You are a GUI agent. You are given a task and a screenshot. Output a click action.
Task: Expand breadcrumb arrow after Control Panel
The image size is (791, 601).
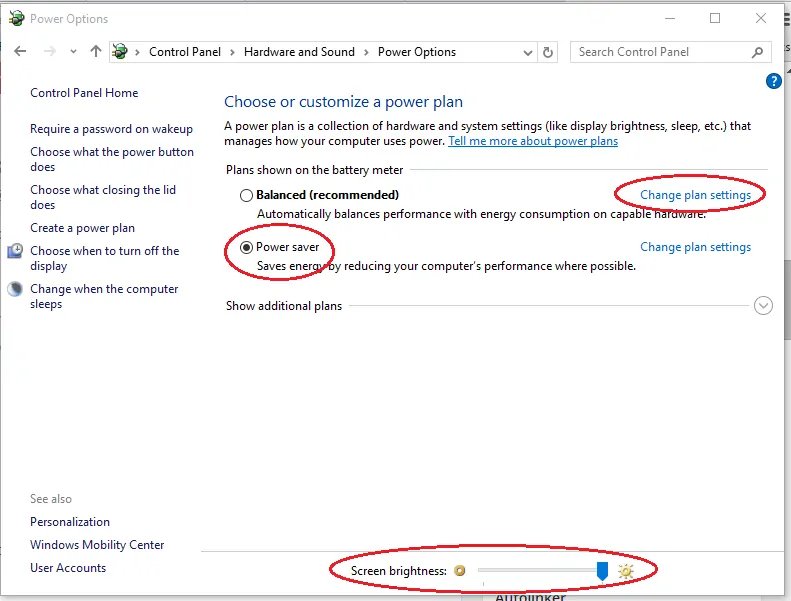pyautogui.click(x=232, y=52)
